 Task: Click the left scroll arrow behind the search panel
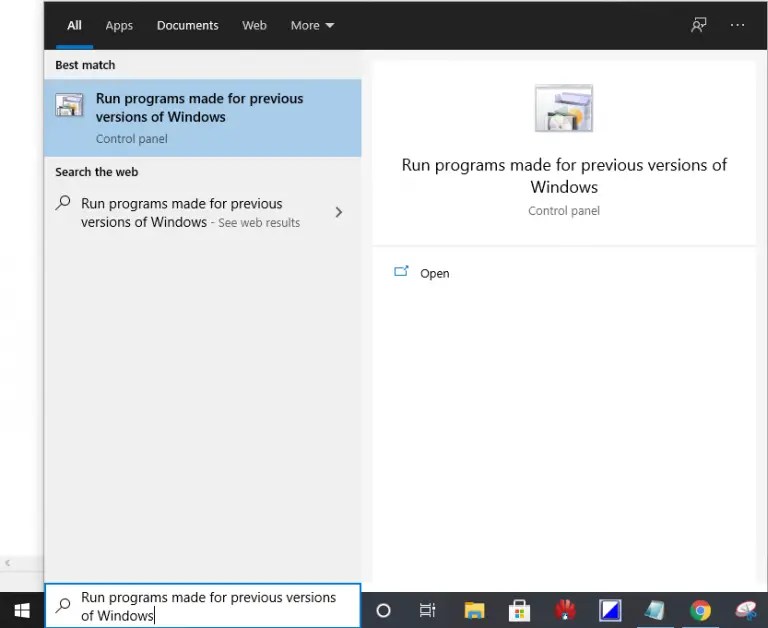pyautogui.click(x=7, y=563)
